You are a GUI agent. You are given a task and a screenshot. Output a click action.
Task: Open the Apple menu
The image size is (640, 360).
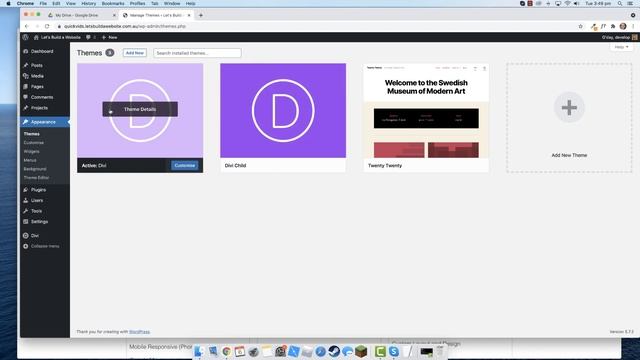pyautogui.click(x=8, y=3)
